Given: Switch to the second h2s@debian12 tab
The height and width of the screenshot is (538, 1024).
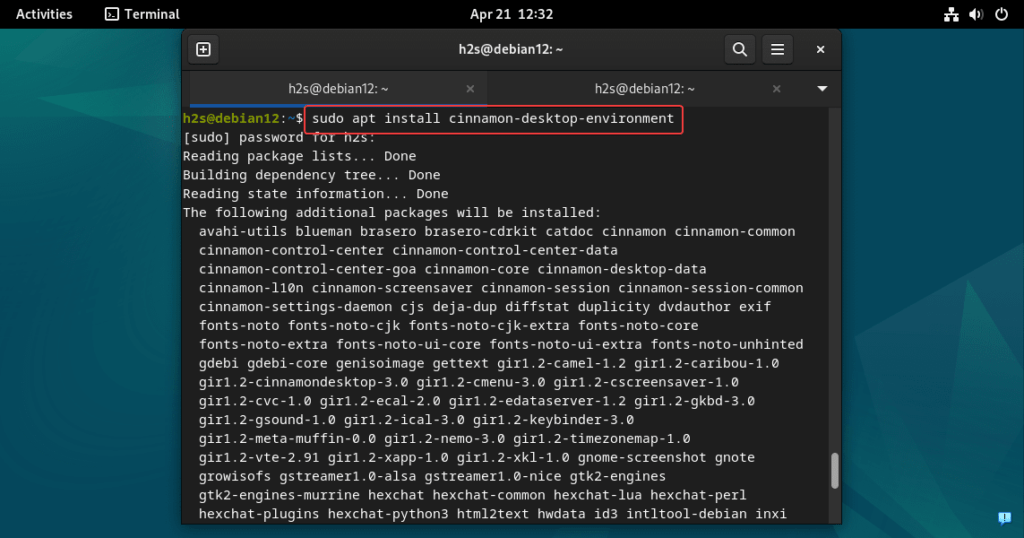Looking at the screenshot, I should point(645,89).
